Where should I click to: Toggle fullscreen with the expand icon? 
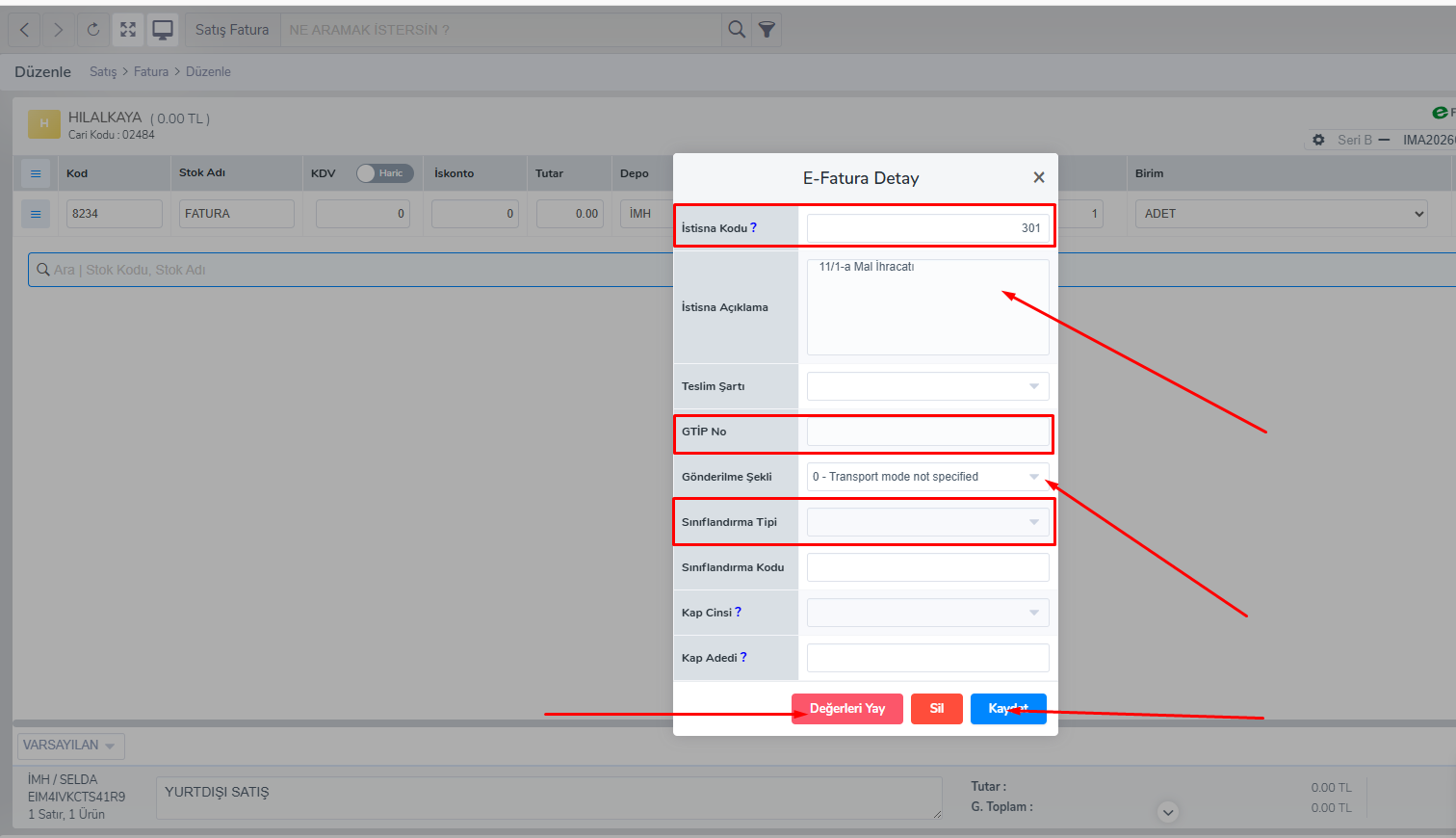pyautogui.click(x=128, y=30)
